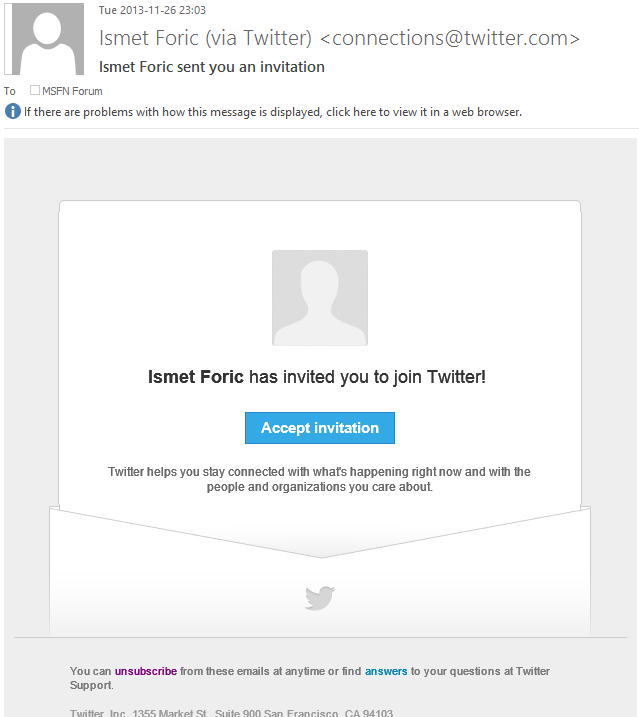Screen dimensions: 639x717
Task: Click the Accept invitation button
Action: [320, 428]
